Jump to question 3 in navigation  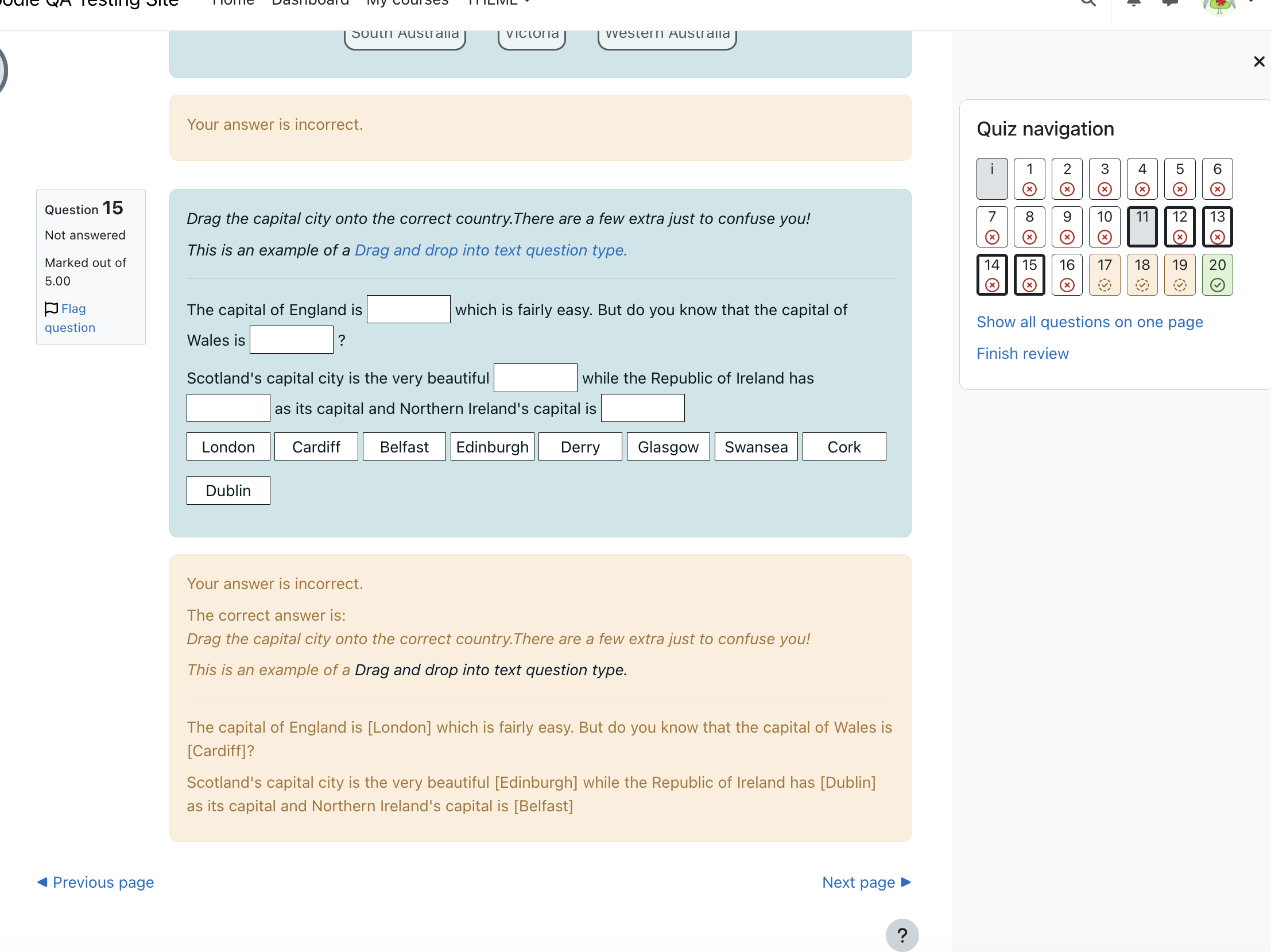pyautogui.click(x=1105, y=179)
